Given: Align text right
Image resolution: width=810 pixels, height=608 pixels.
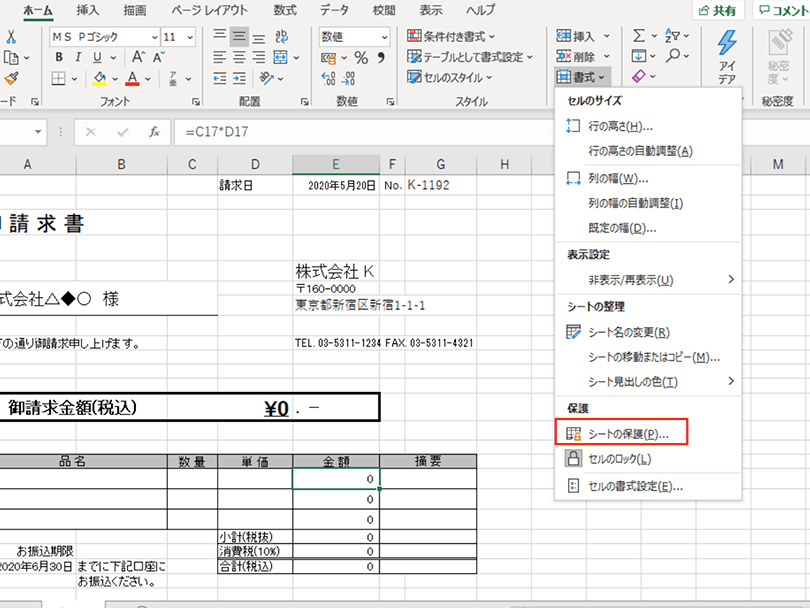Looking at the screenshot, I should pos(259,57).
